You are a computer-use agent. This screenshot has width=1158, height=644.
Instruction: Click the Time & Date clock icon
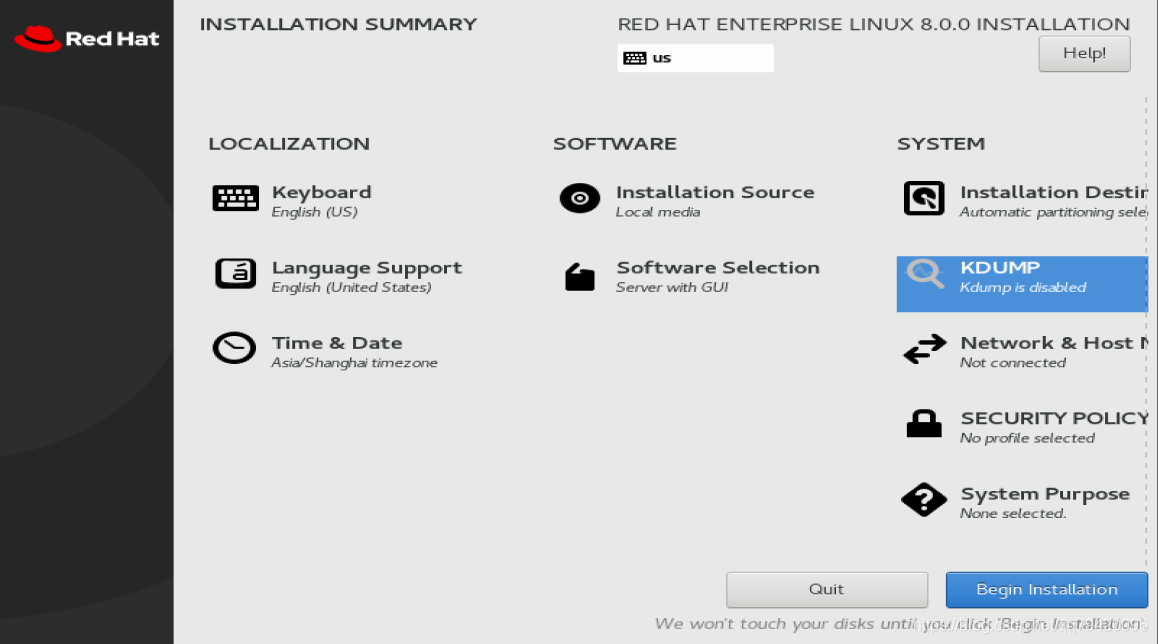pyautogui.click(x=234, y=348)
